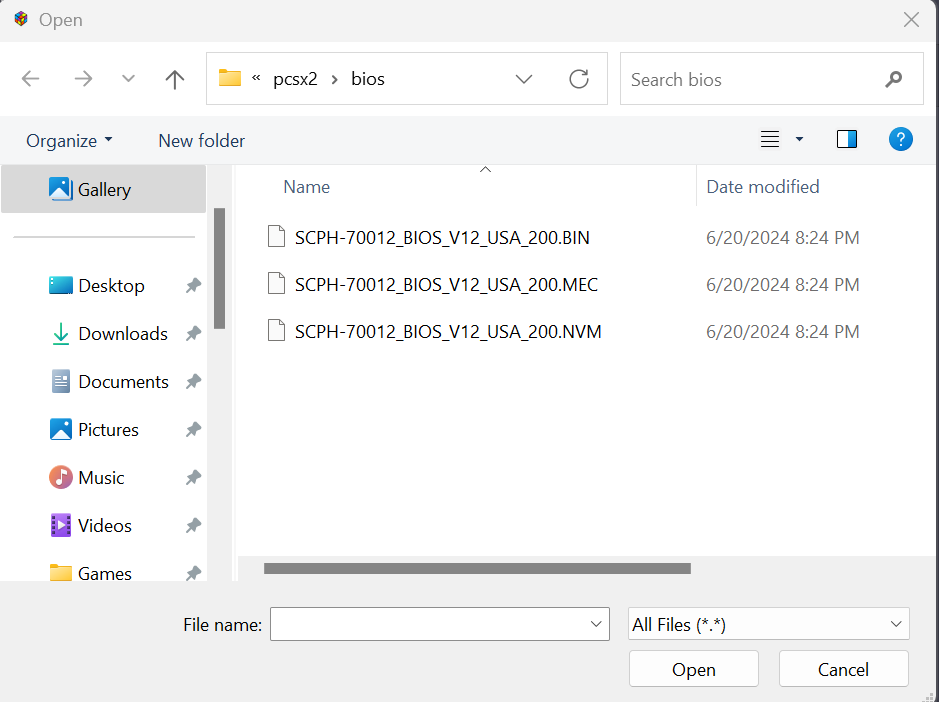939x702 pixels.
Task: Click the Documents icon in navigation pane
Action: pos(60,382)
